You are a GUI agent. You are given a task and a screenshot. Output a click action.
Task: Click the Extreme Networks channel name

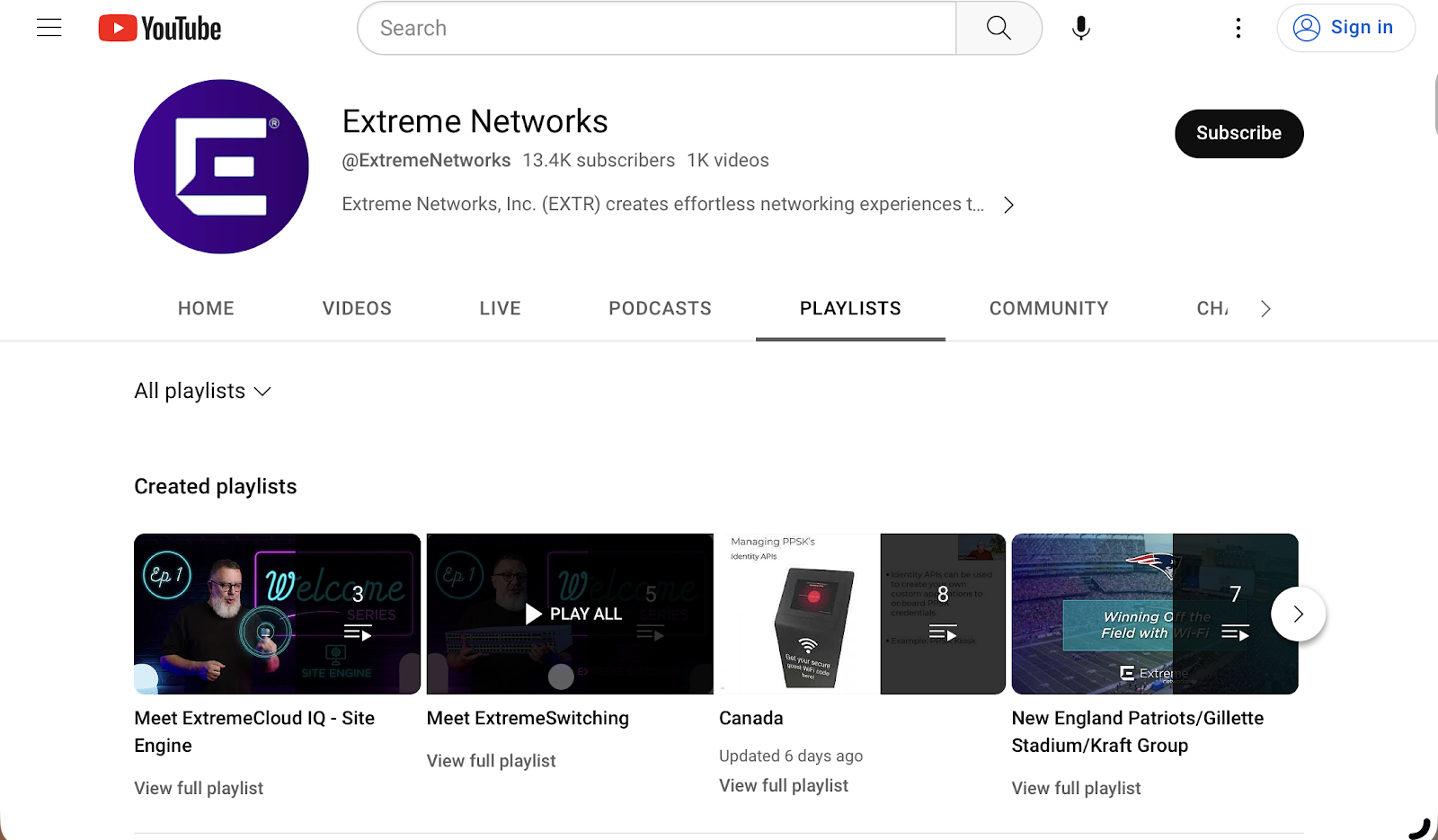(475, 121)
